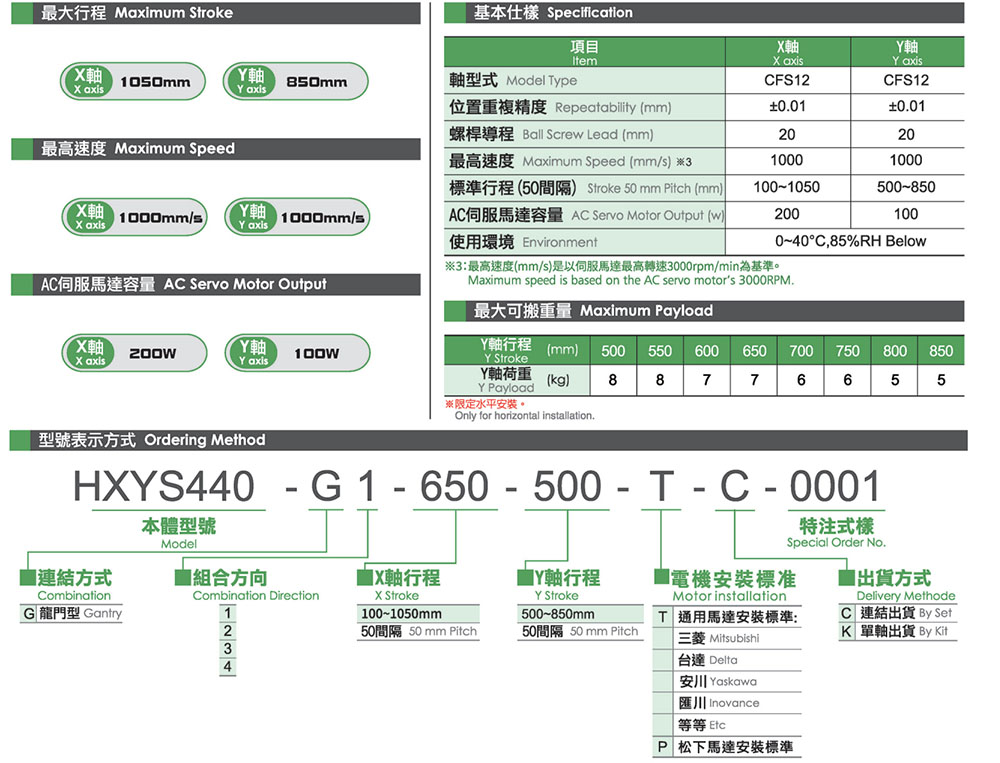Click the Only for horizontal installation note

tap(524, 416)
